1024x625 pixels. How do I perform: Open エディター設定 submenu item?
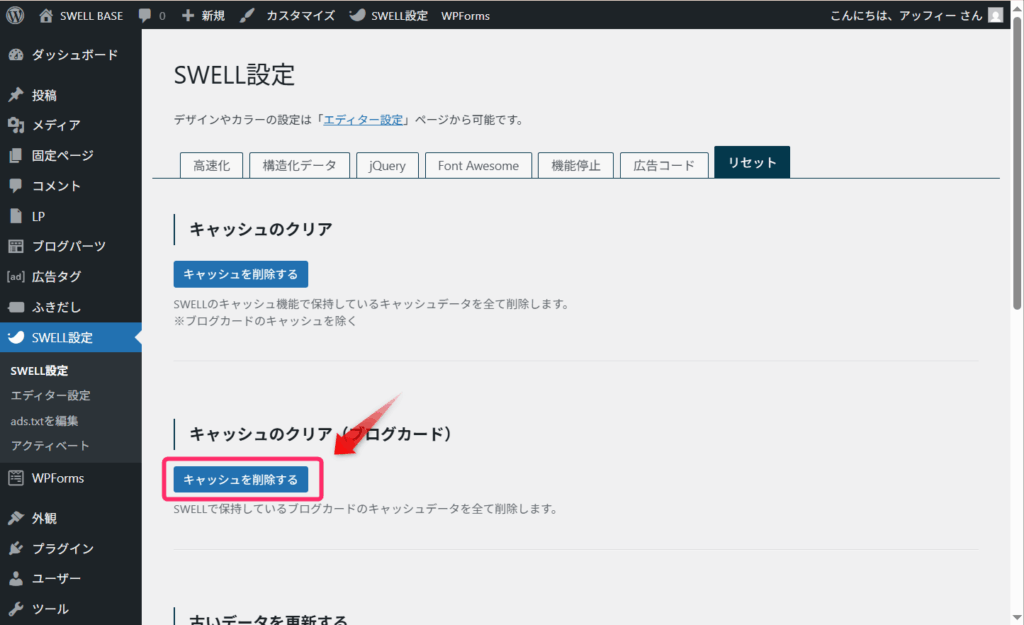click(50, 395)
